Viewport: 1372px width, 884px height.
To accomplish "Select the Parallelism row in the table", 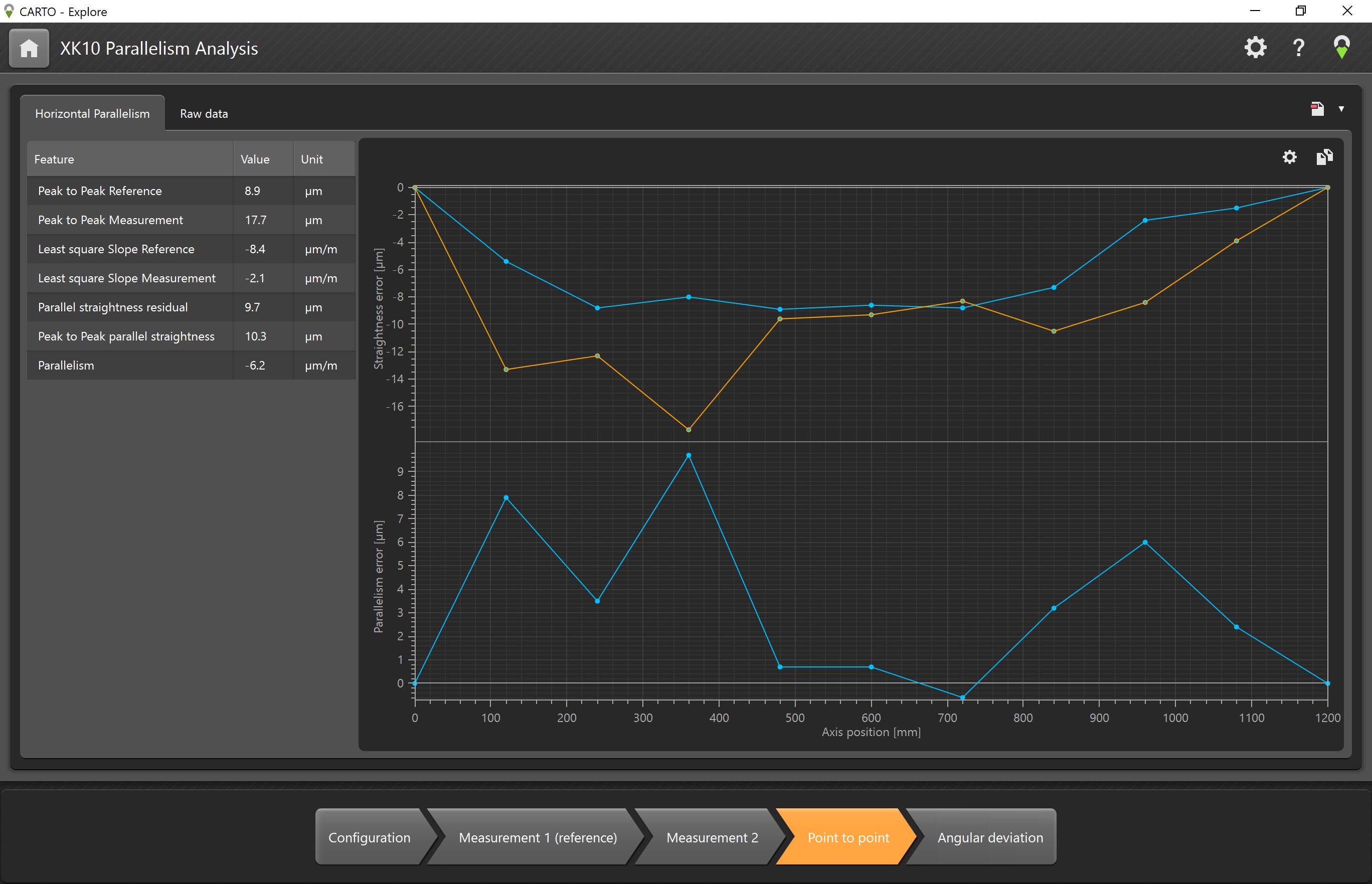I will [x=129, y=366].
